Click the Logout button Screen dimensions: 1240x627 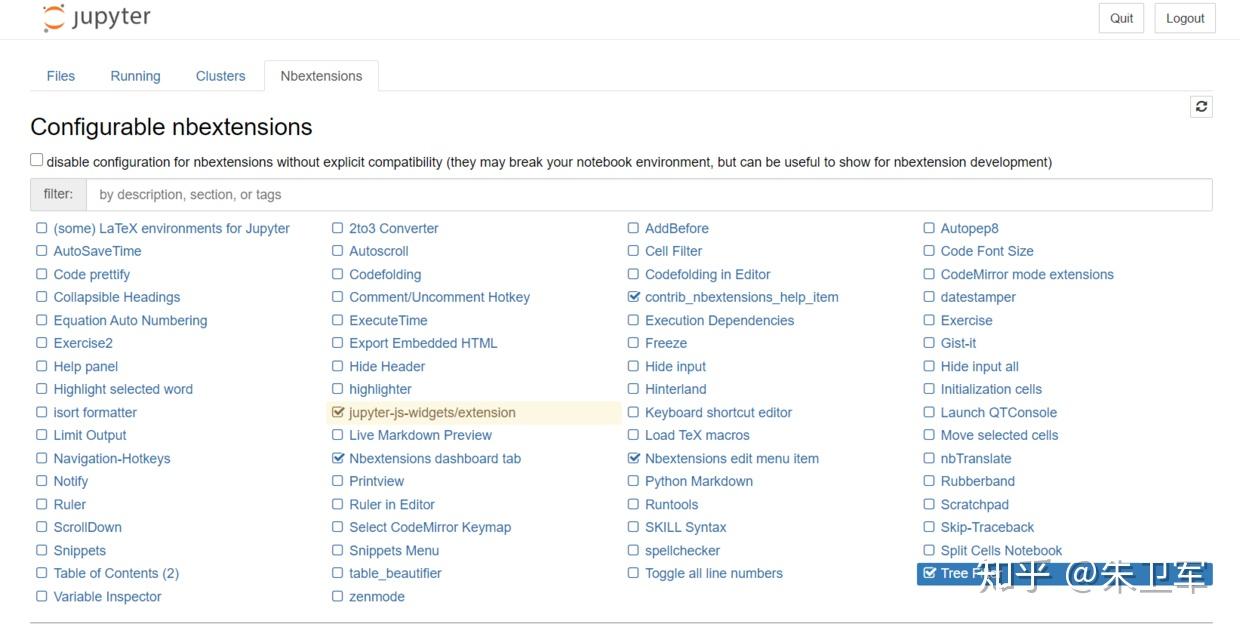click(1185, 18)
